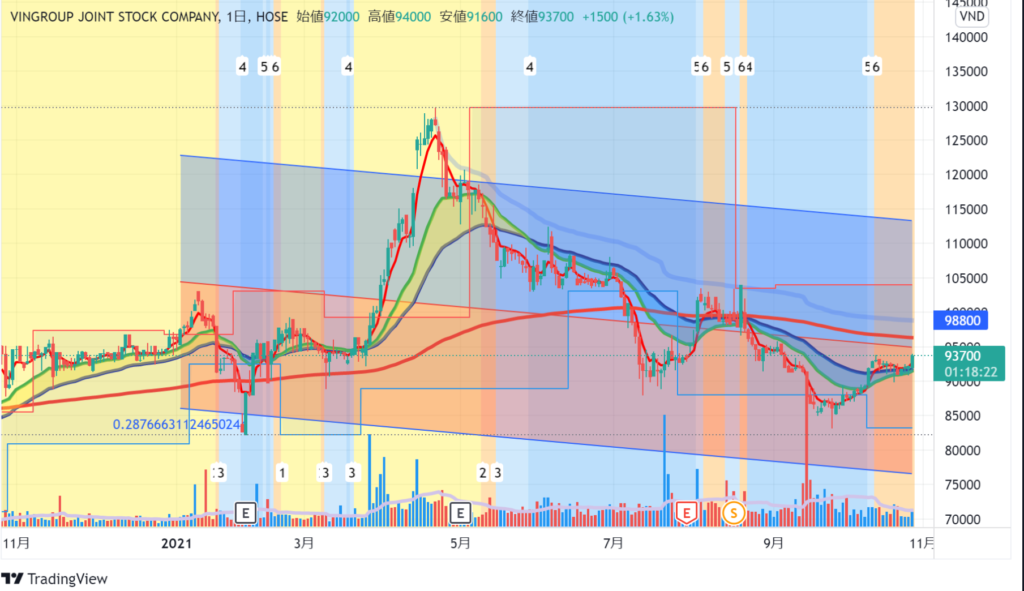Click the 7月 label on the time axis
This screenshot has height=591, width=1024.
[613, 543]
